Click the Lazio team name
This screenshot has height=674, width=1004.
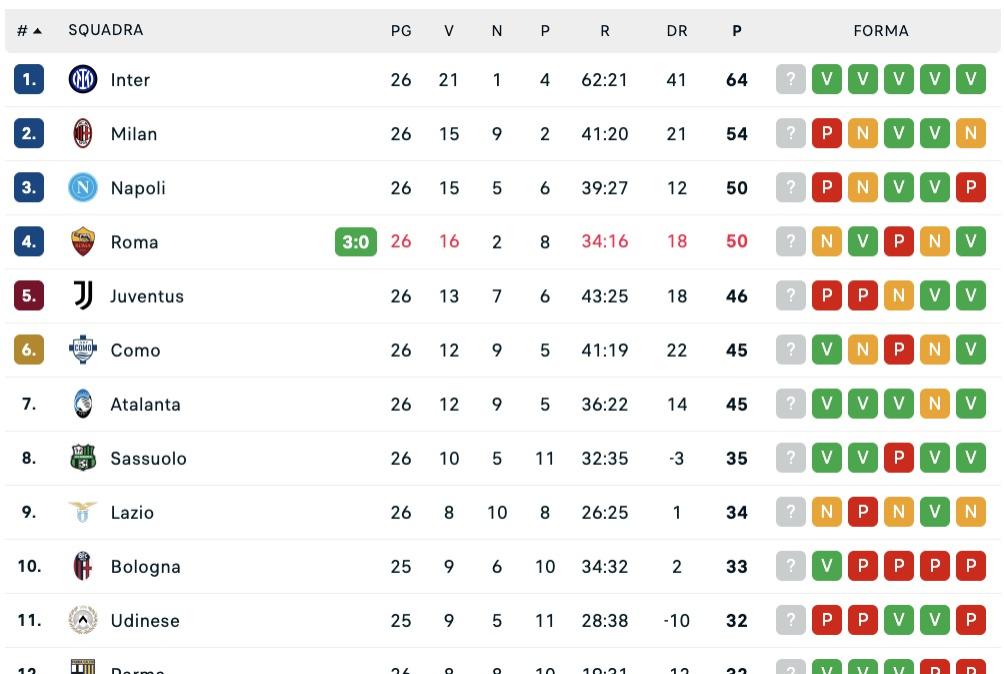135,512
